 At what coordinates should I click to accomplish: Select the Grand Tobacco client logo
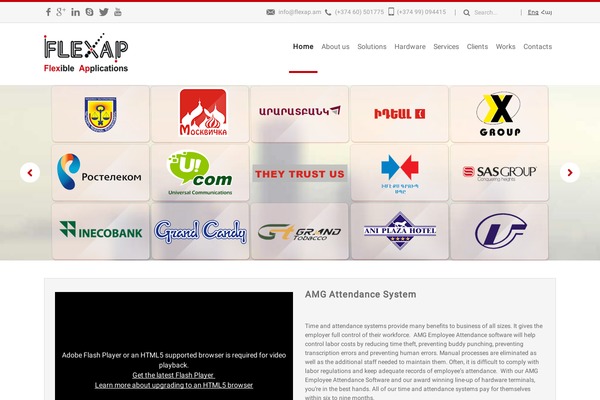pyautogui.click(x=300, y=231)
